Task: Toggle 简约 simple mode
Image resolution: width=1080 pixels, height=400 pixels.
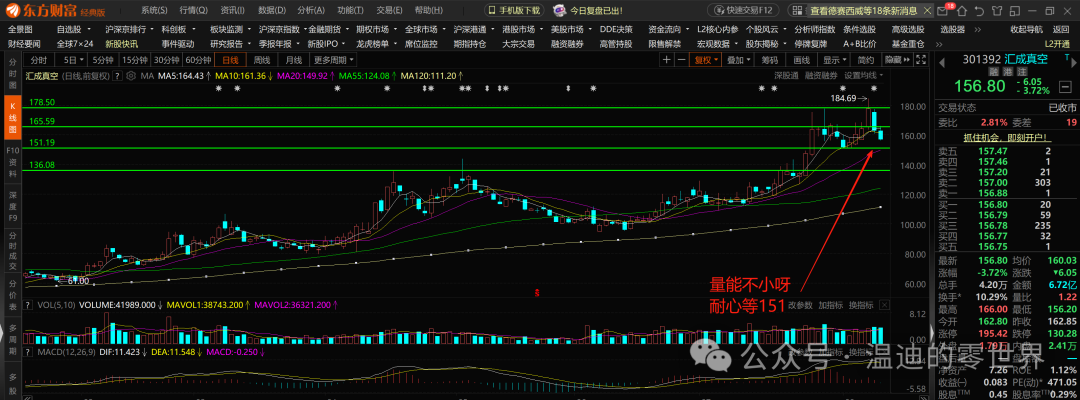Action: pyautogui.click(x=867, y=60)
